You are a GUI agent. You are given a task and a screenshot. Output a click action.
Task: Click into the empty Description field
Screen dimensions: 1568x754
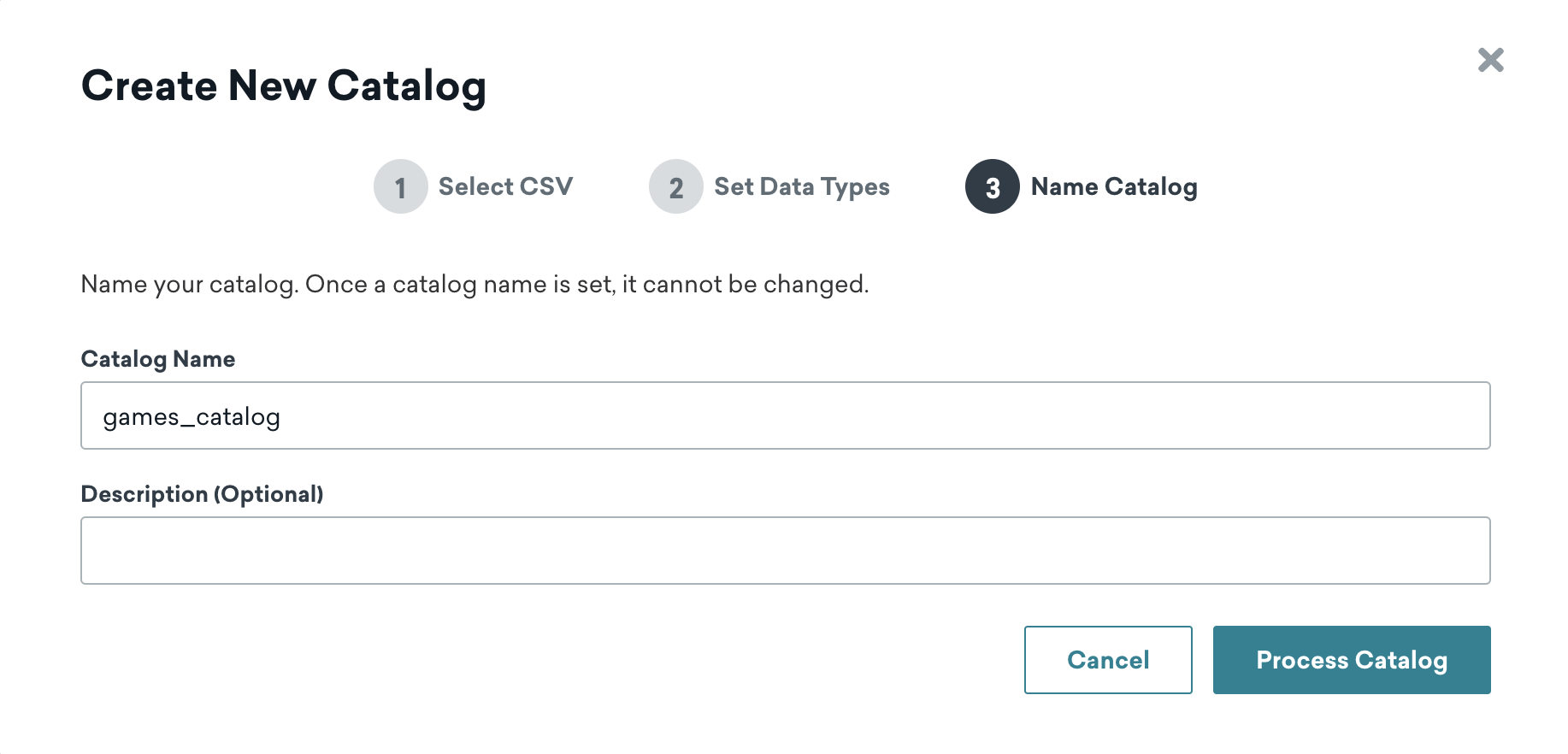click(x=785, y=551)
